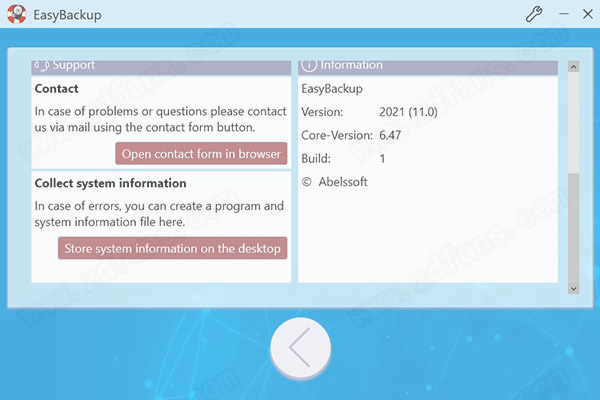Click the 'Version:' label

pyautogui.click(x=322, y=112)
